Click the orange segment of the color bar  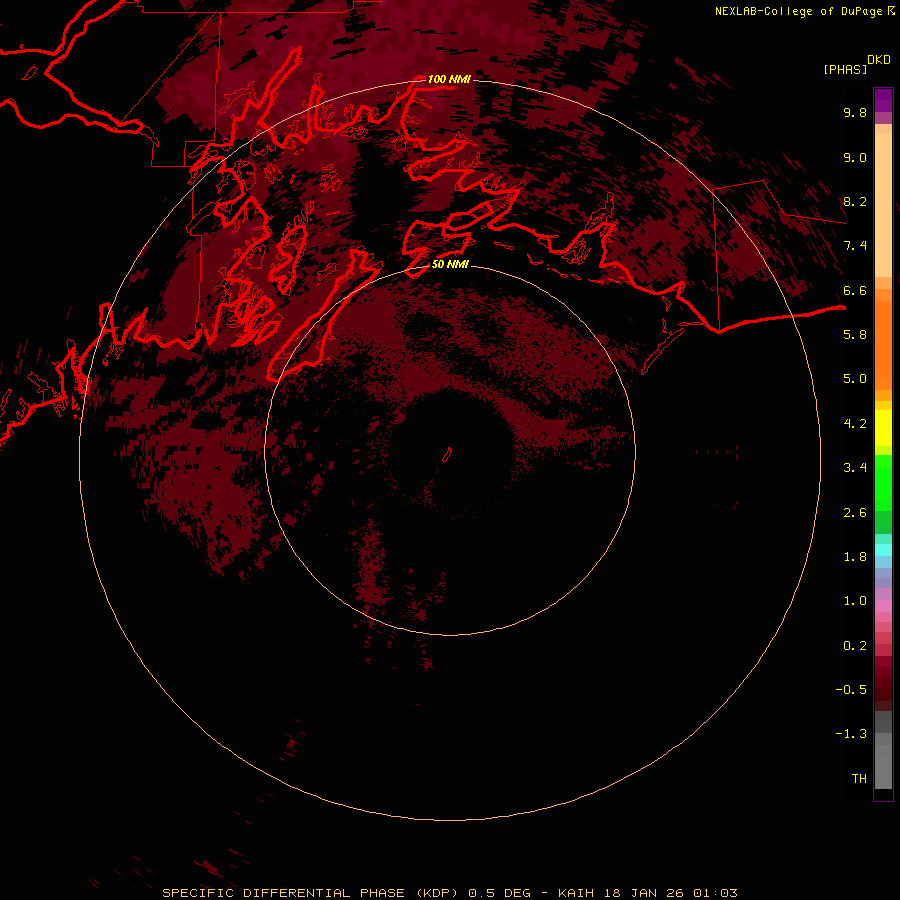(883, 345)
